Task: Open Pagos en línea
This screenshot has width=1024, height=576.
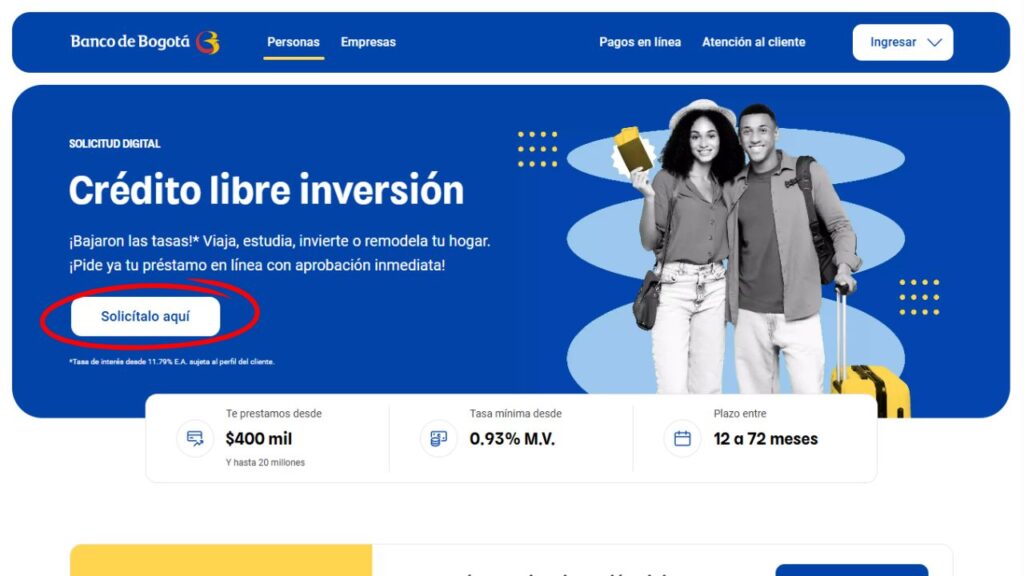Action: pyautogui.click(x=639, y=42)
